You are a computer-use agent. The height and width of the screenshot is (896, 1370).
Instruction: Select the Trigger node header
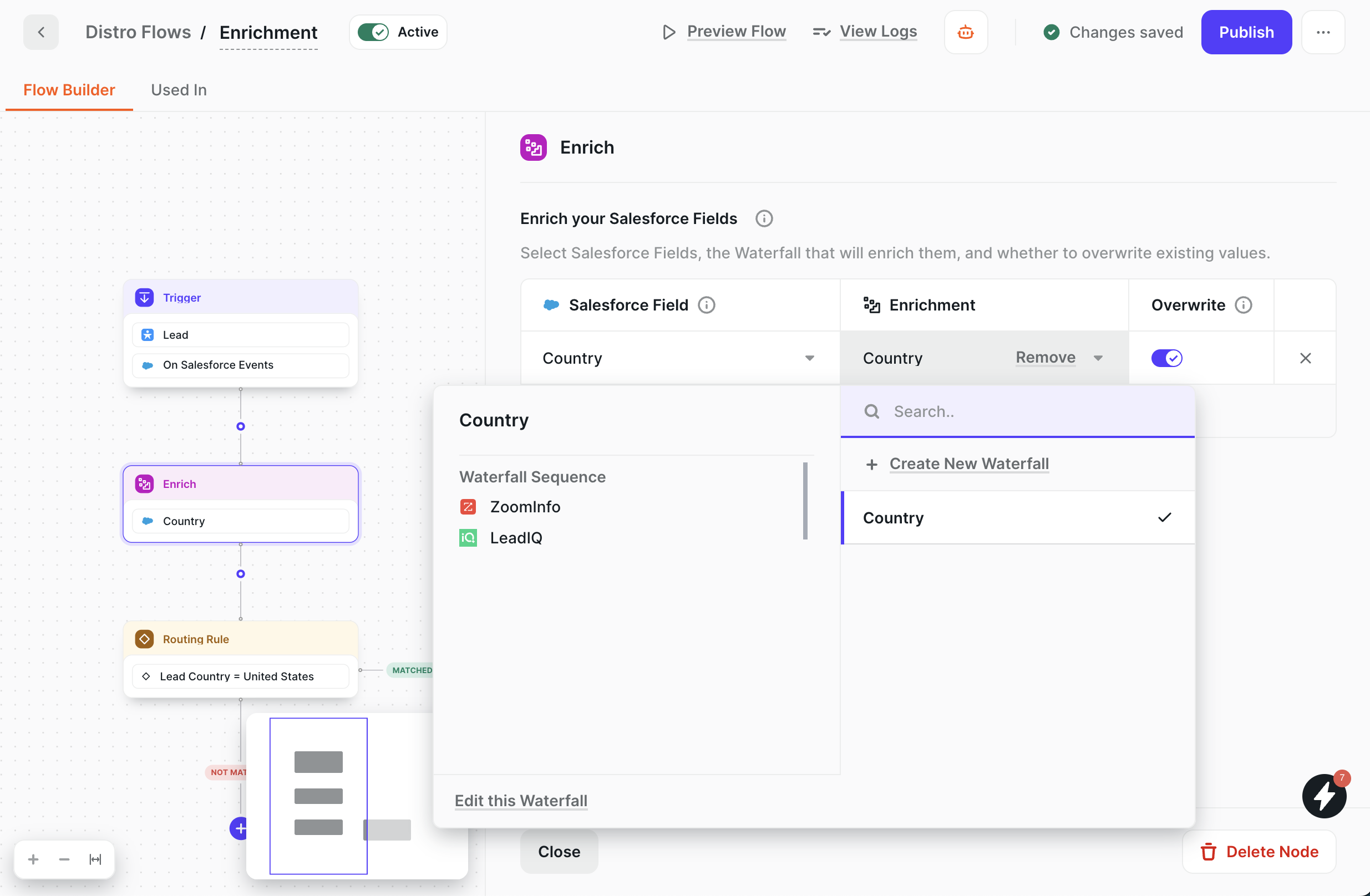[x=241, y=298]
